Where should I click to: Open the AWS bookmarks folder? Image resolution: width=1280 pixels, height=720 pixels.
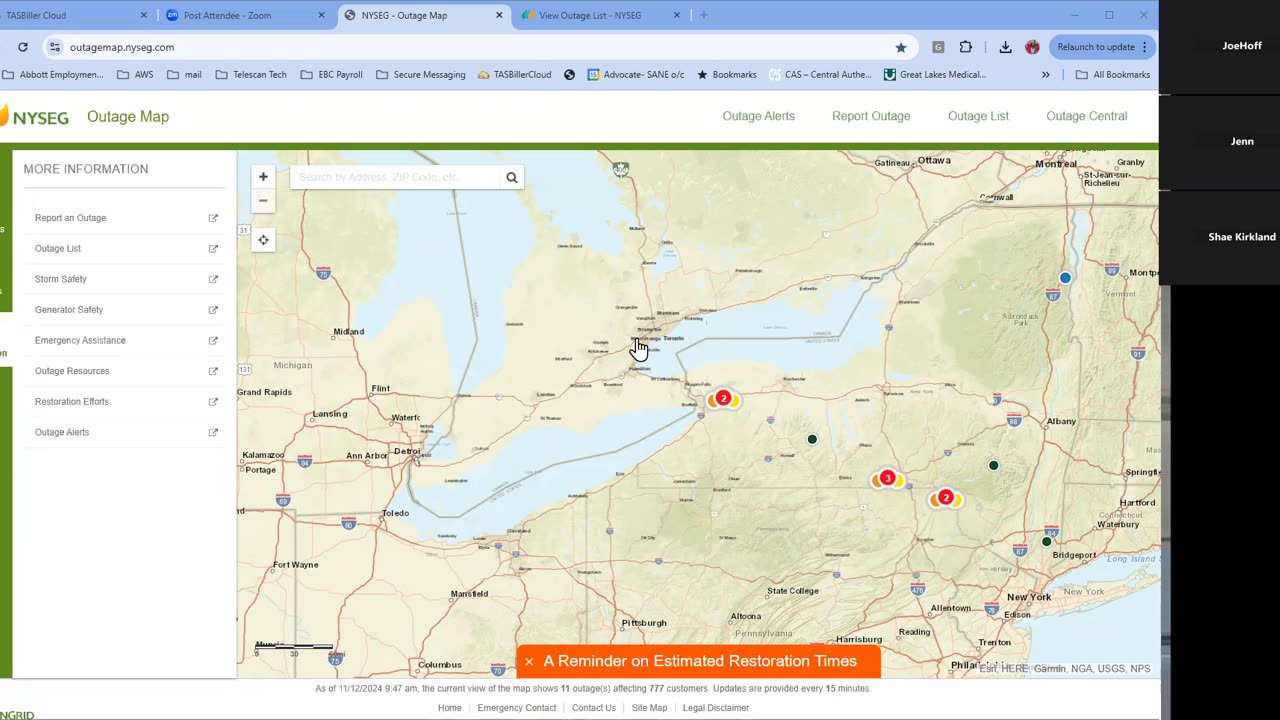point(135,75)
